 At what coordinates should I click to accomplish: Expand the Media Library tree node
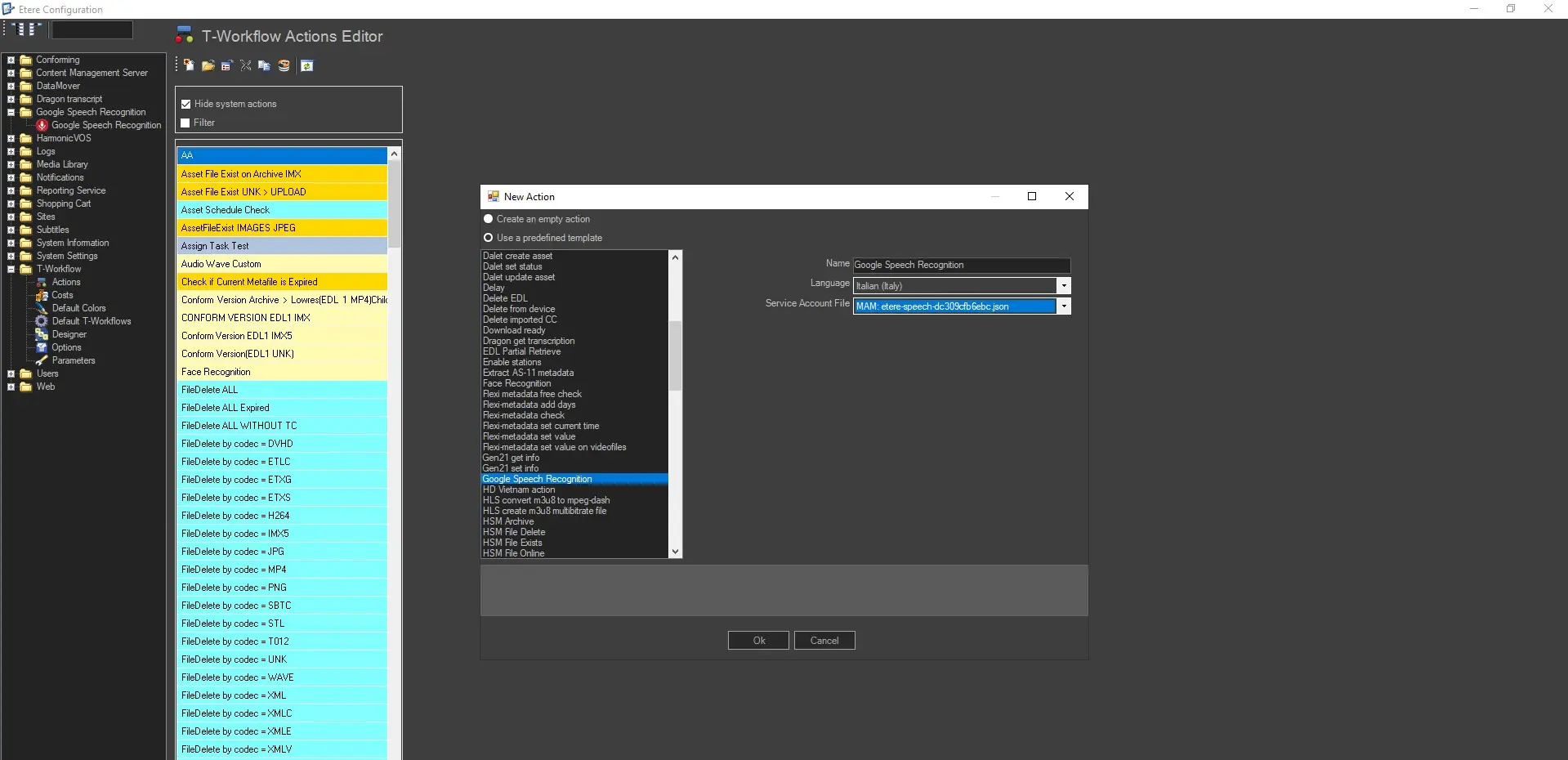[11, 164]
